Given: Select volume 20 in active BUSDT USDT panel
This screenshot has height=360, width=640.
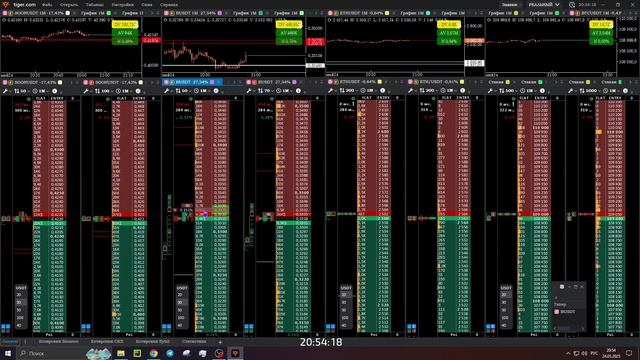Looking at the screenshot, I should coord(180,295).
